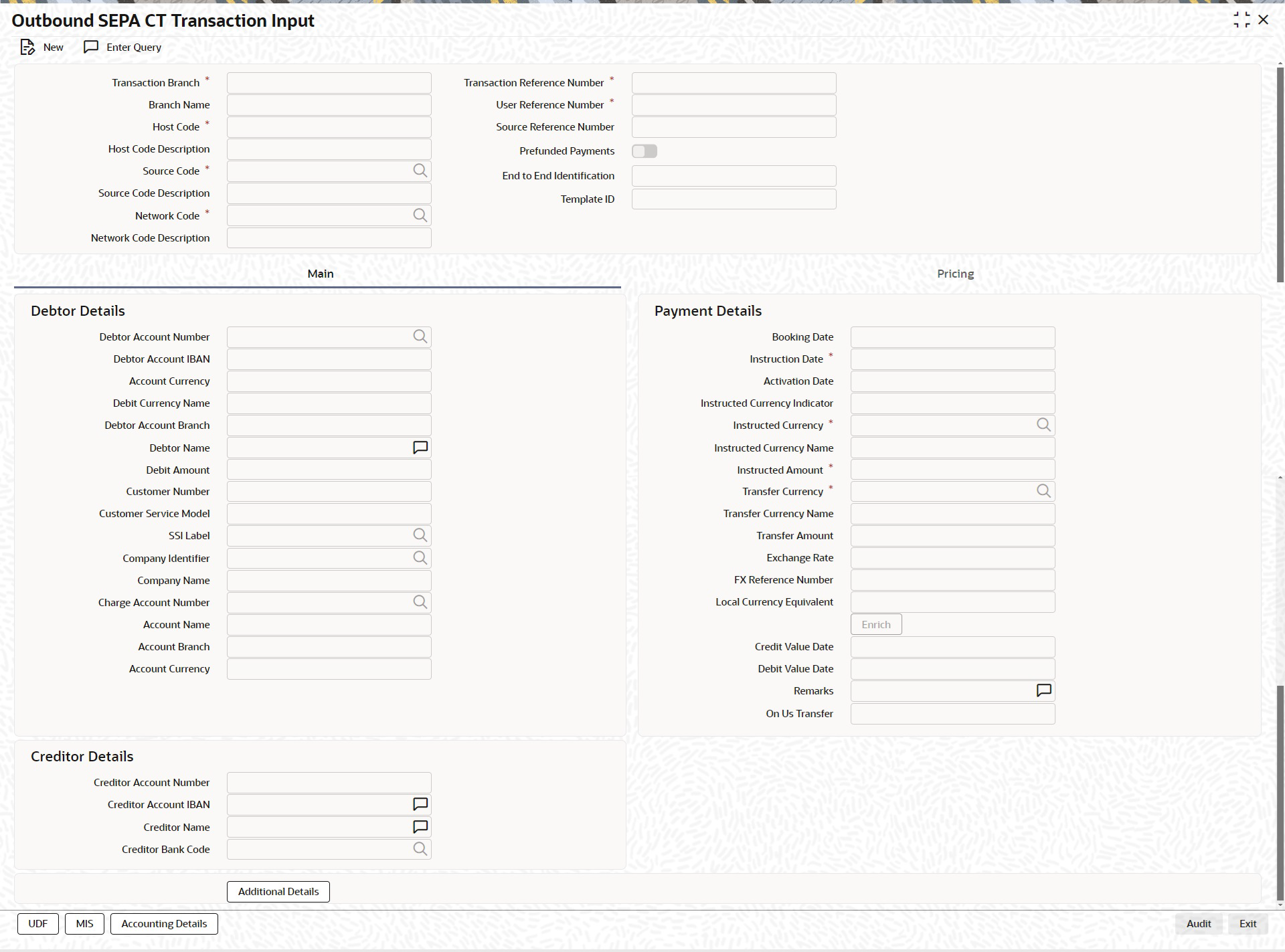The width and height of the screenshot is (1285, 952).
Task: Open Debtor Name text editor icon
Action: (420, 448)
